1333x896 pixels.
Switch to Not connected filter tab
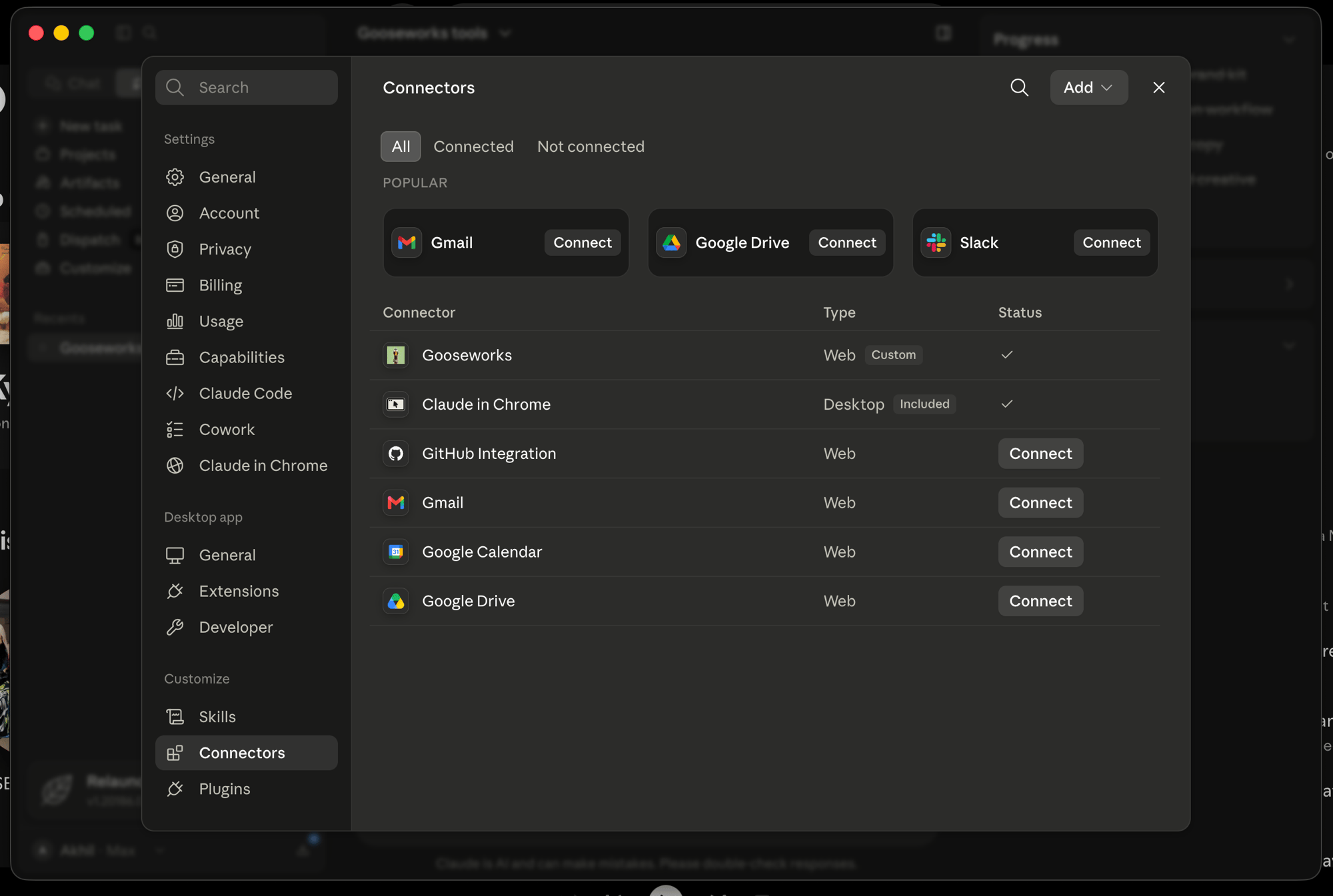click(x=591, y=147)
